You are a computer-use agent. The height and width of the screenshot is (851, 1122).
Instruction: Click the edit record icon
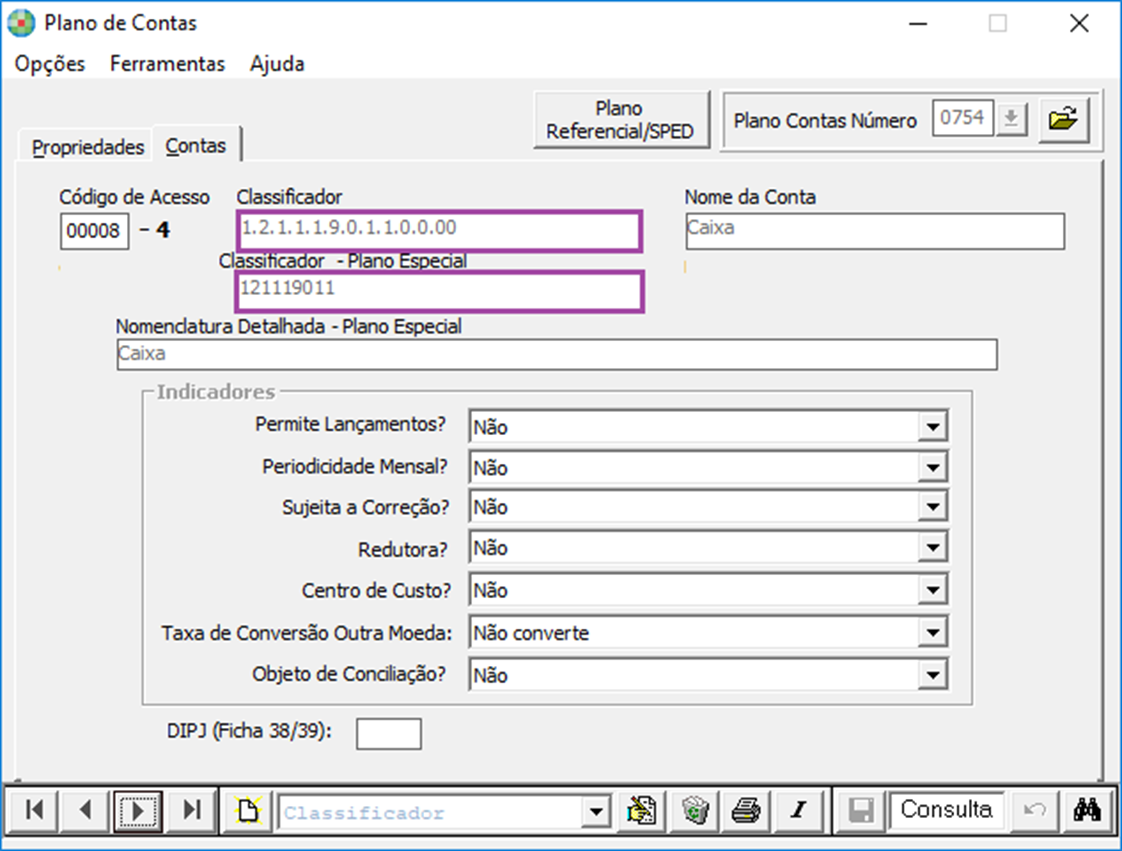tap(641, 810)
